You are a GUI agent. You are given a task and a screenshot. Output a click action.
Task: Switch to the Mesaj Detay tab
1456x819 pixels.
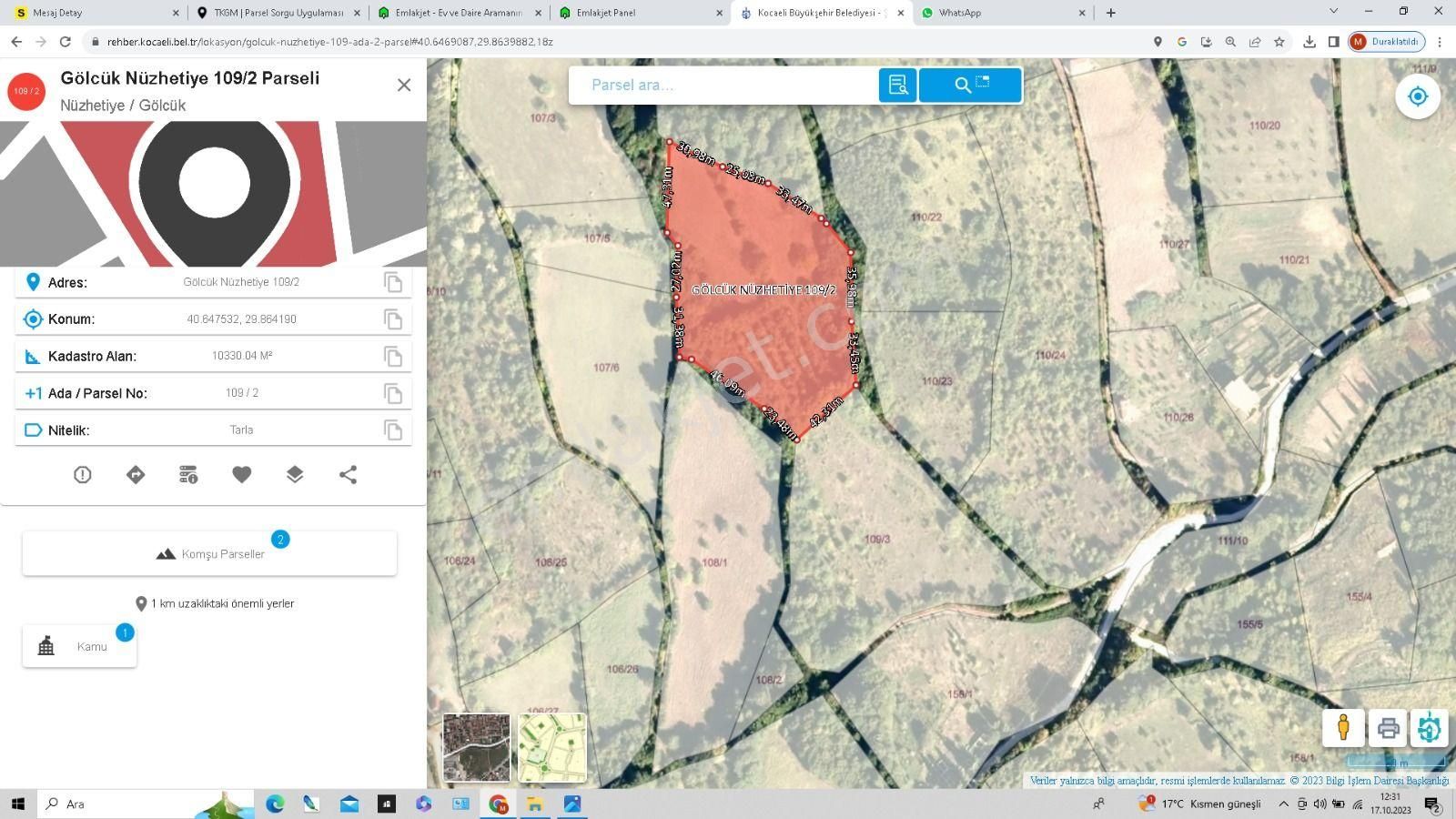click(95, 13)
